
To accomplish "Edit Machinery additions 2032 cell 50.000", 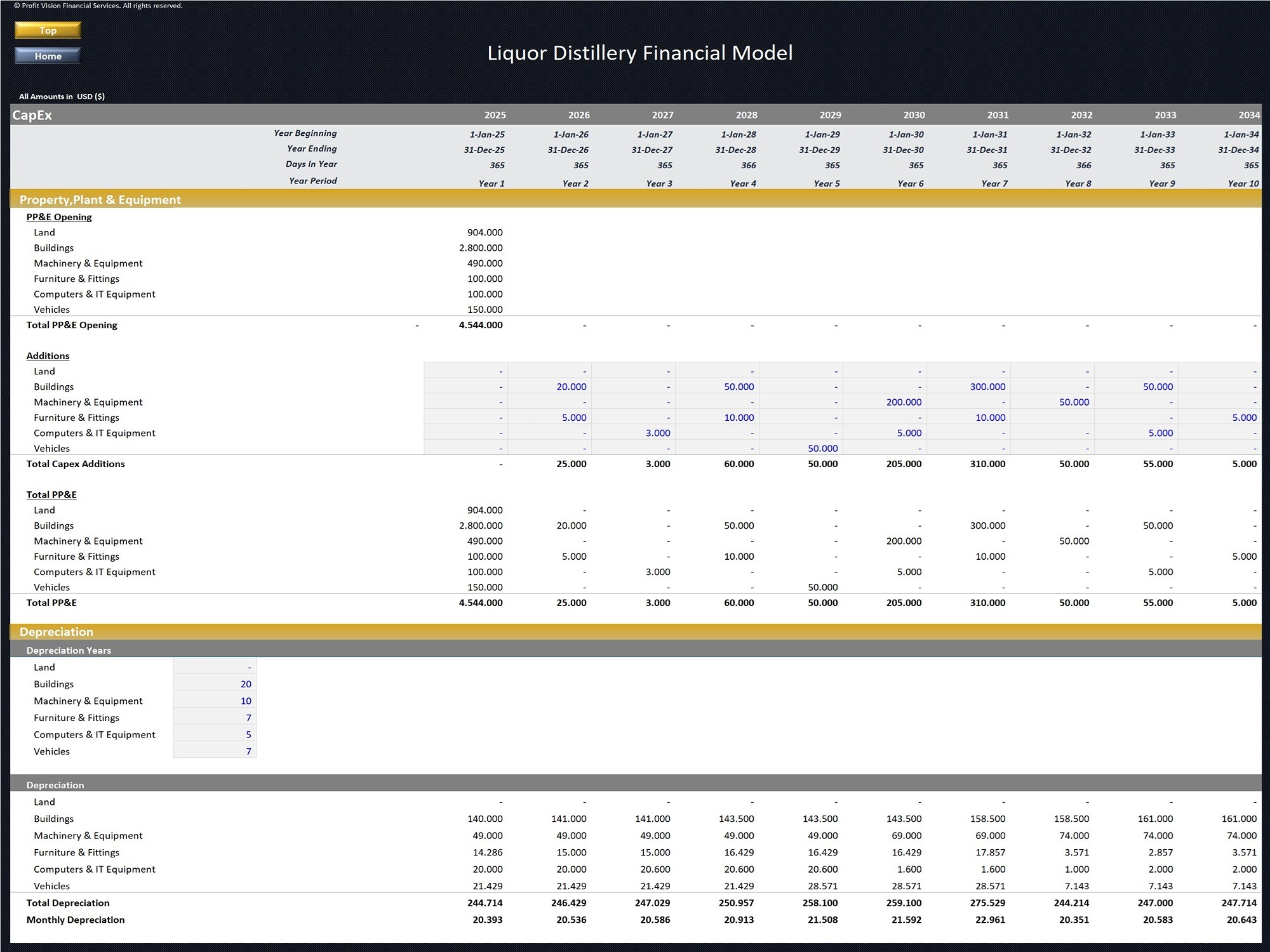I will pos(1053,402).
